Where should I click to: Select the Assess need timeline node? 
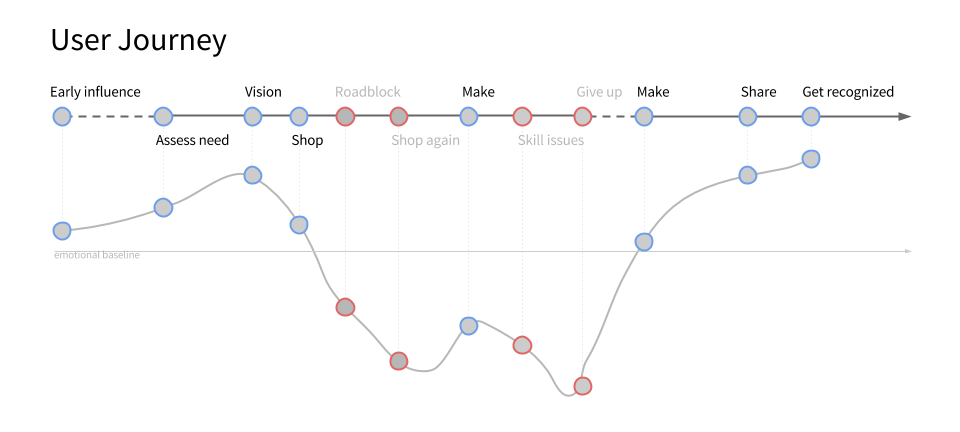coord(163,116)
